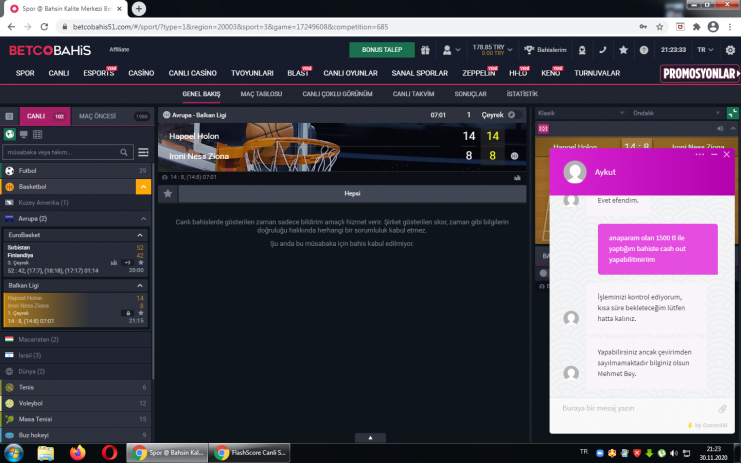
Task: Select the globe sports view icon
Action: point(9,134)
